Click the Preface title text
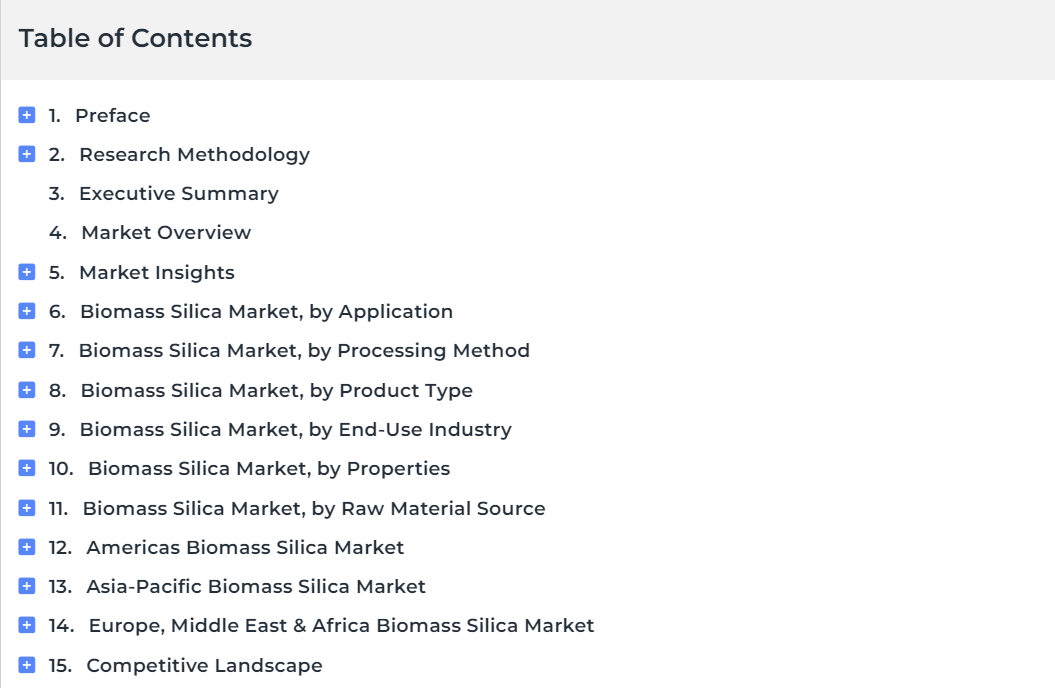 click(x=112, y=116)
